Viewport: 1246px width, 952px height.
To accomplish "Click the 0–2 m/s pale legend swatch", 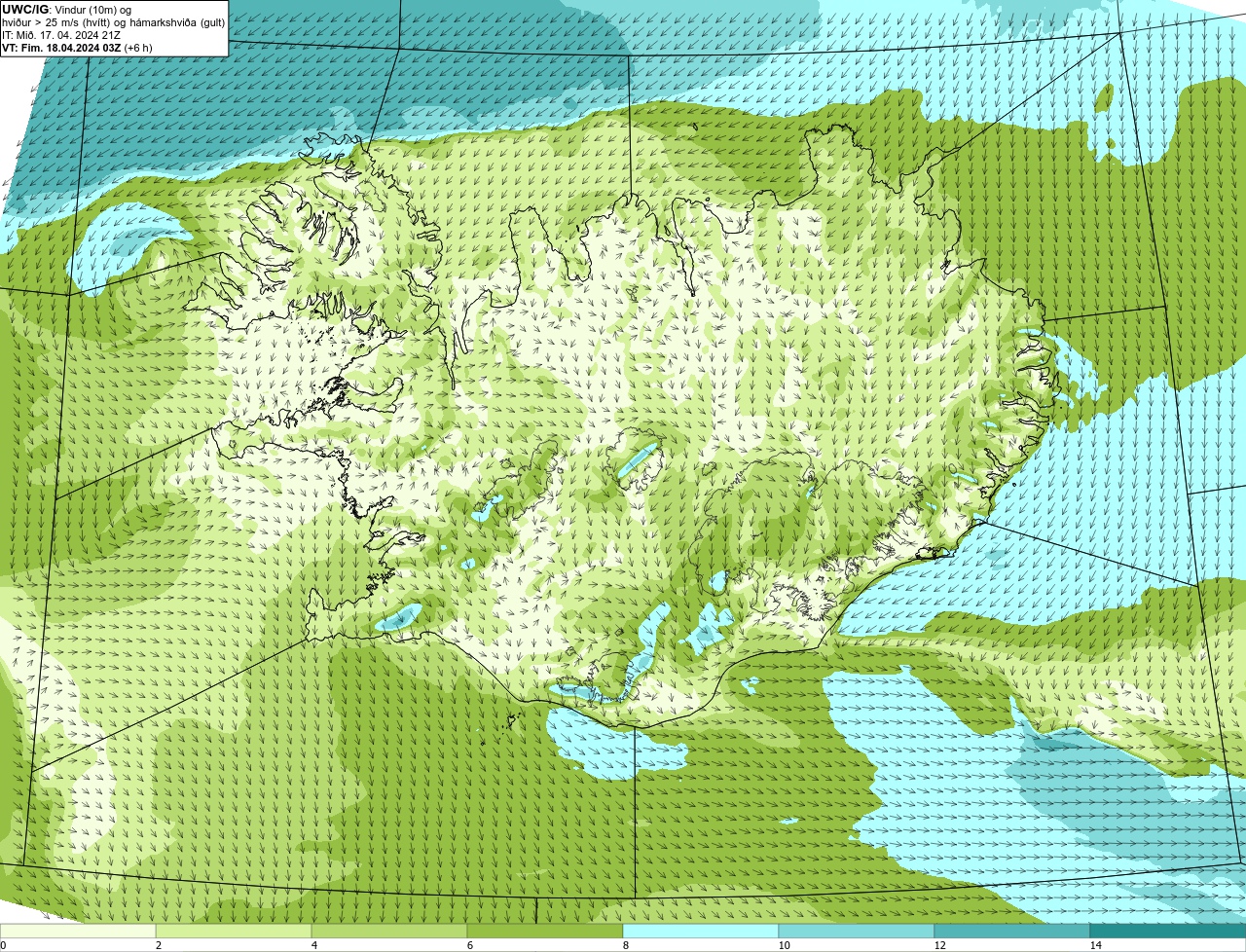I will [x=78, y=931].
